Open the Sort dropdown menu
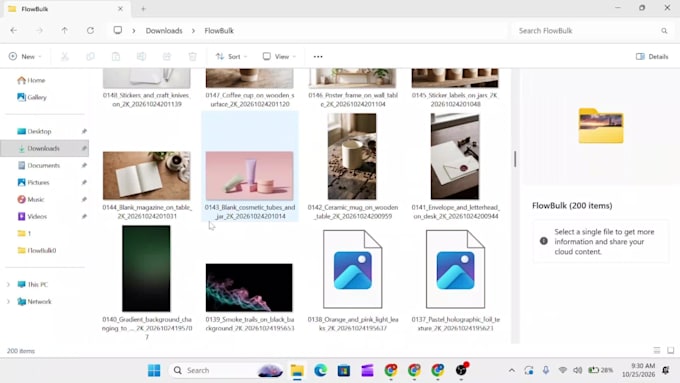This screenshot has width=680, height=383. [232, 56]
